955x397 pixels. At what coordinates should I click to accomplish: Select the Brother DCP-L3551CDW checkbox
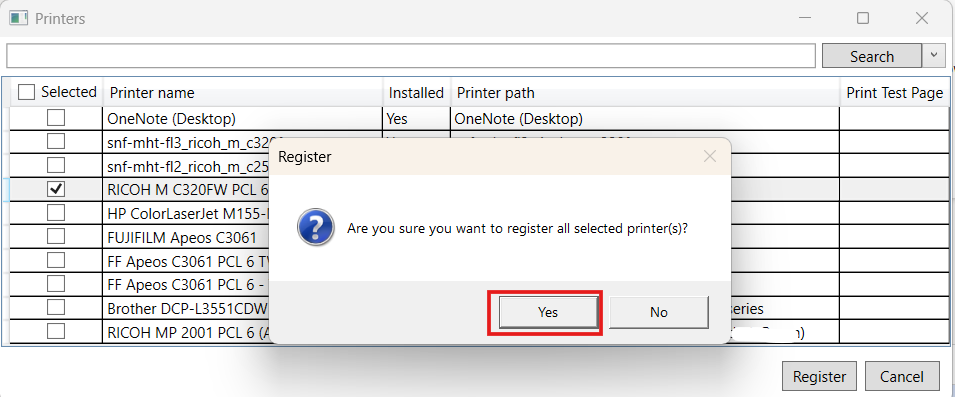coord(56,307)
